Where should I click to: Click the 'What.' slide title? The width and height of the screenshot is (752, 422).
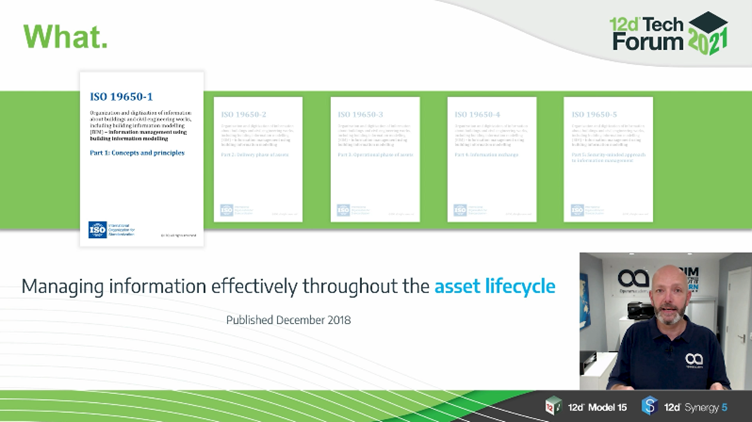tap(65, 37)
